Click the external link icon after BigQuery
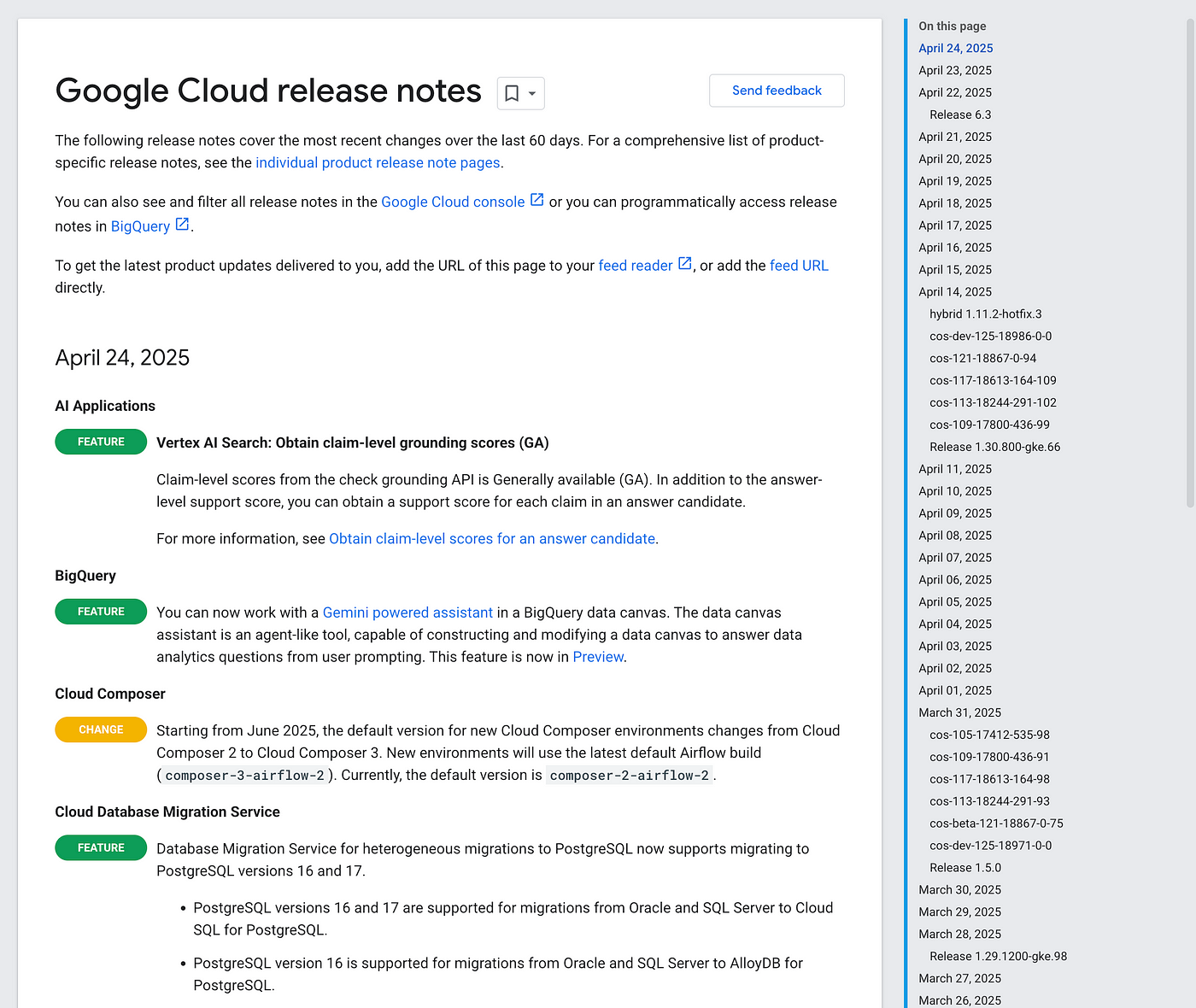1196x1008 pixels. tap(182, 224)
